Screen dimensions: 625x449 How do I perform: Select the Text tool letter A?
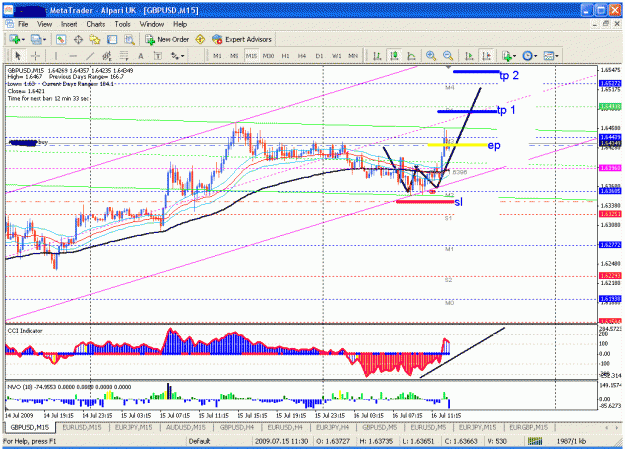141,56
